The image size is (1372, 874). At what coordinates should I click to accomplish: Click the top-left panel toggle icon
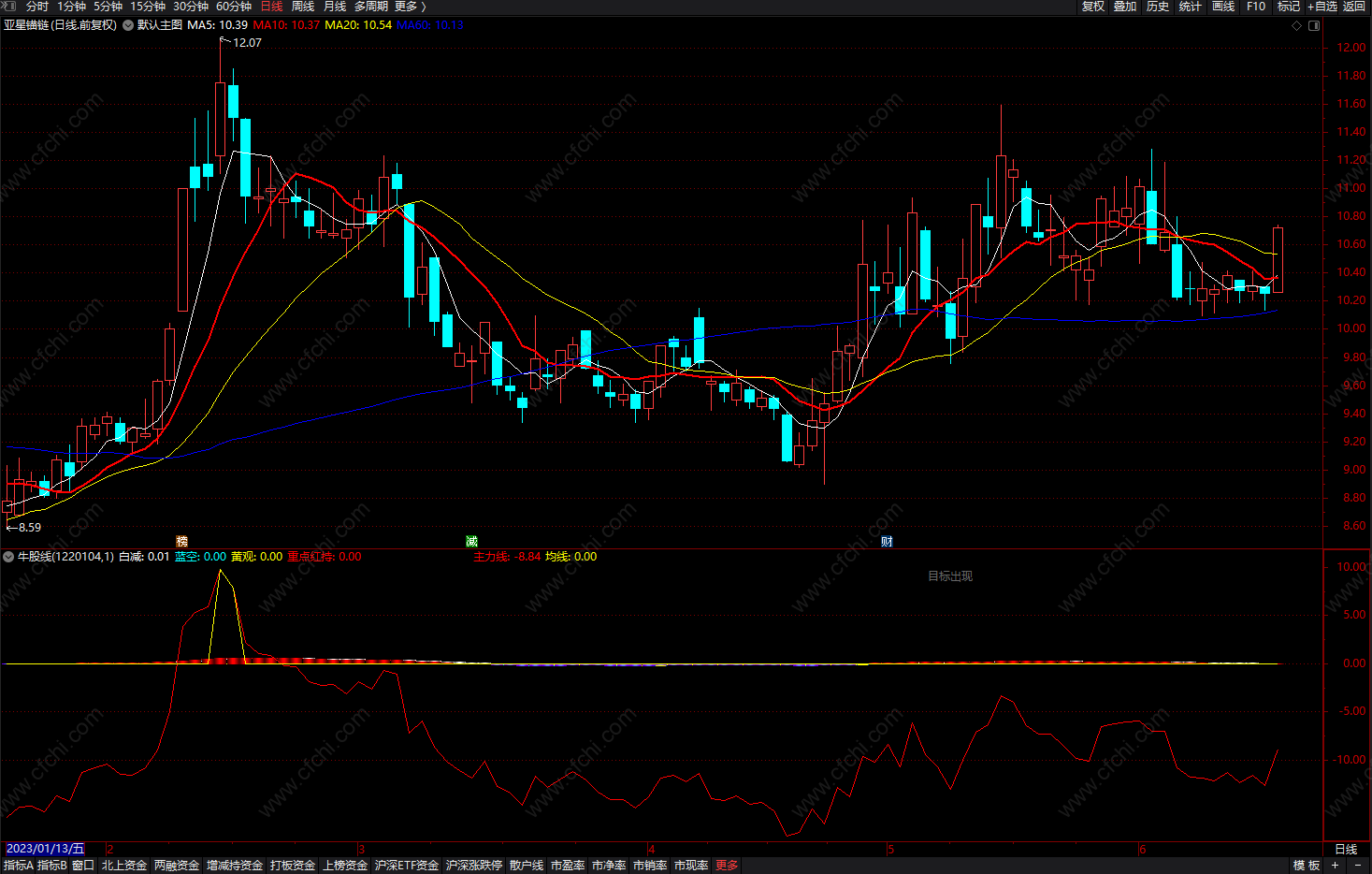pos(9,7)
